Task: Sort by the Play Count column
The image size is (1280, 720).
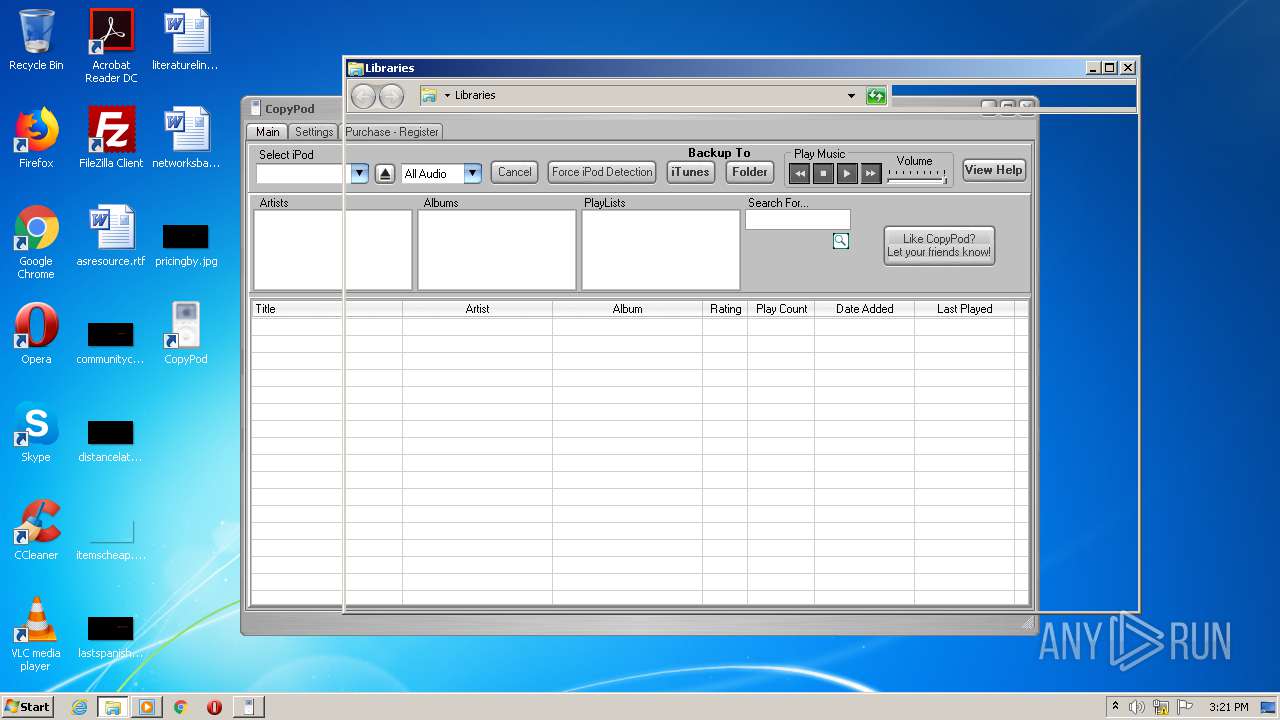Action: coord(781,309)
